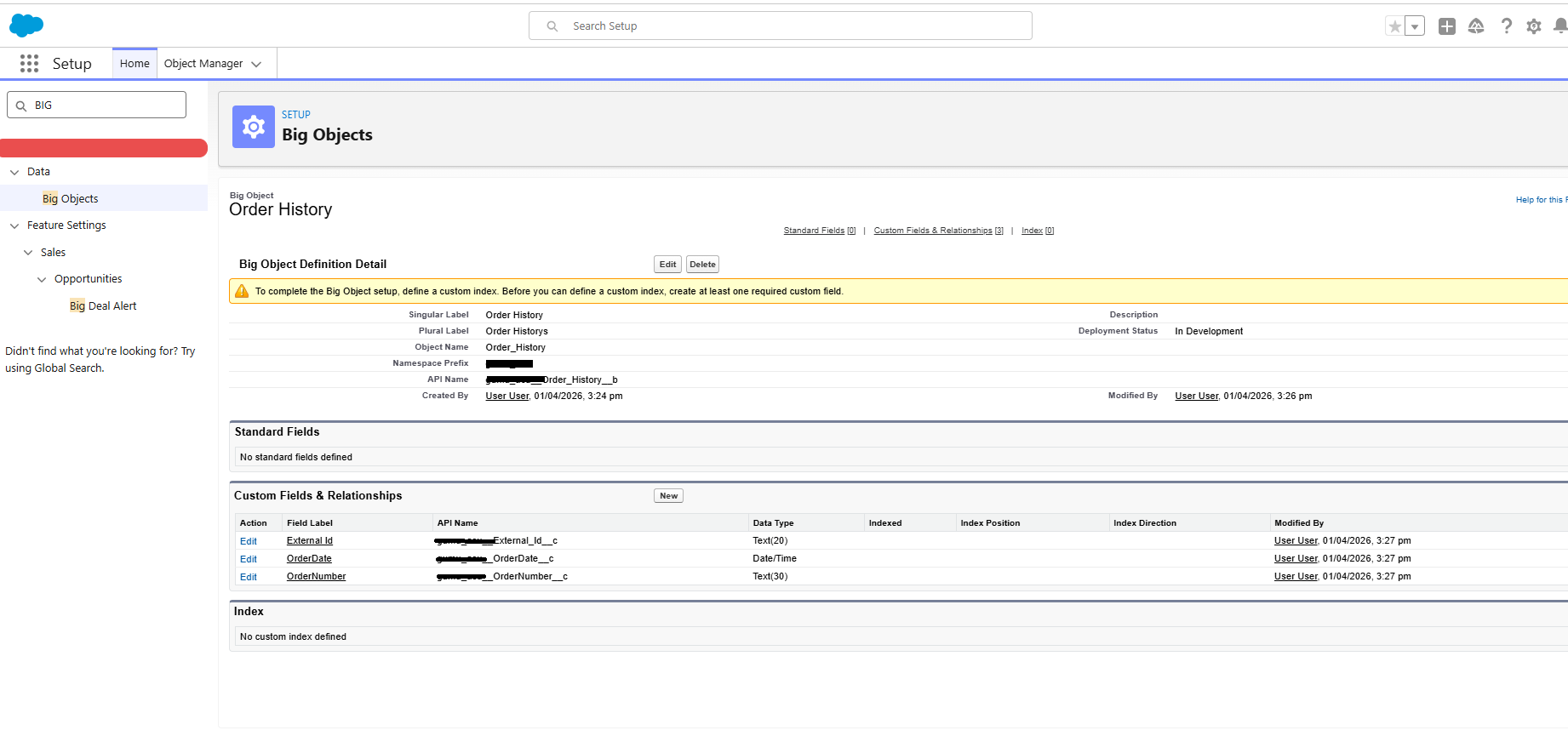This screenshot has width=1568, height=736.
Task: Open the OrderDate field label link
Action: click(x=309, y=559)
